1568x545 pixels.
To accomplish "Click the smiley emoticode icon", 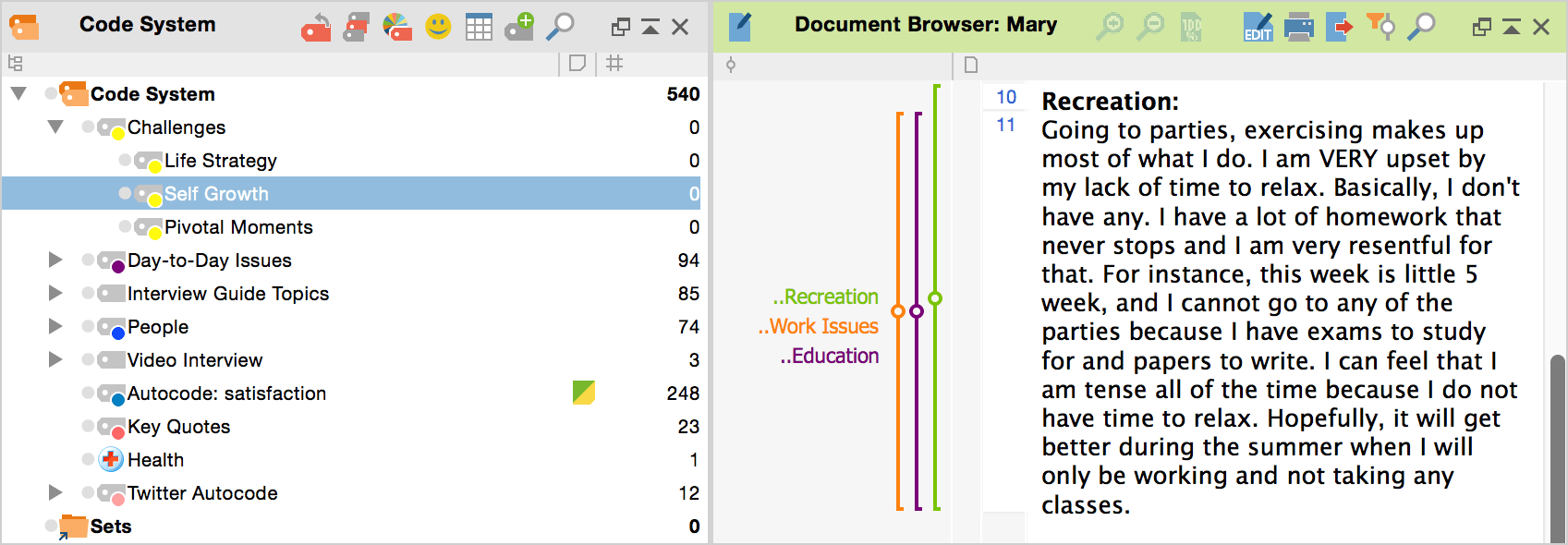I will [x=438, y=27].
